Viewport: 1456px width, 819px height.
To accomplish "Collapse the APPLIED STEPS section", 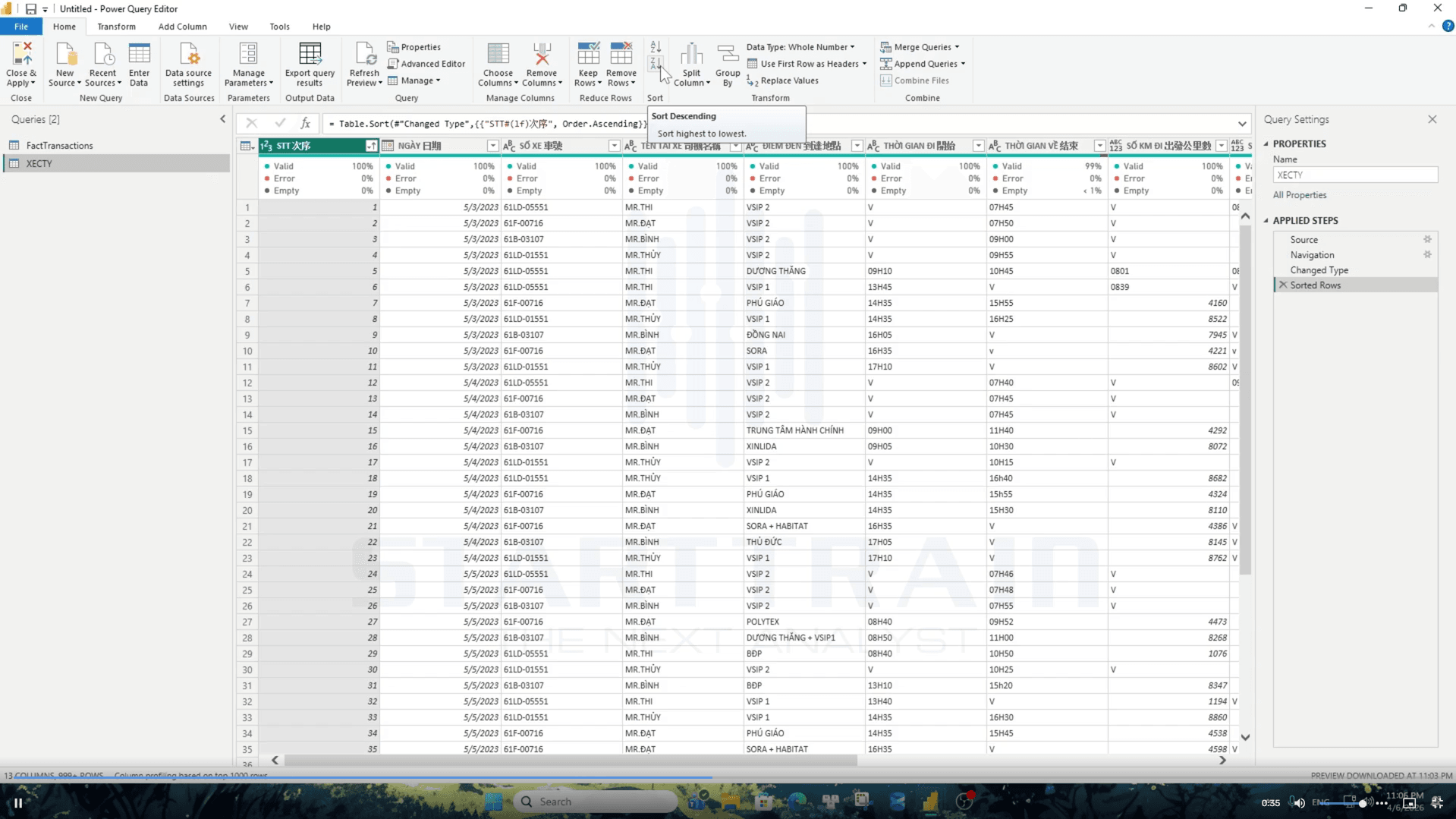I will [x=1266, y=221].
